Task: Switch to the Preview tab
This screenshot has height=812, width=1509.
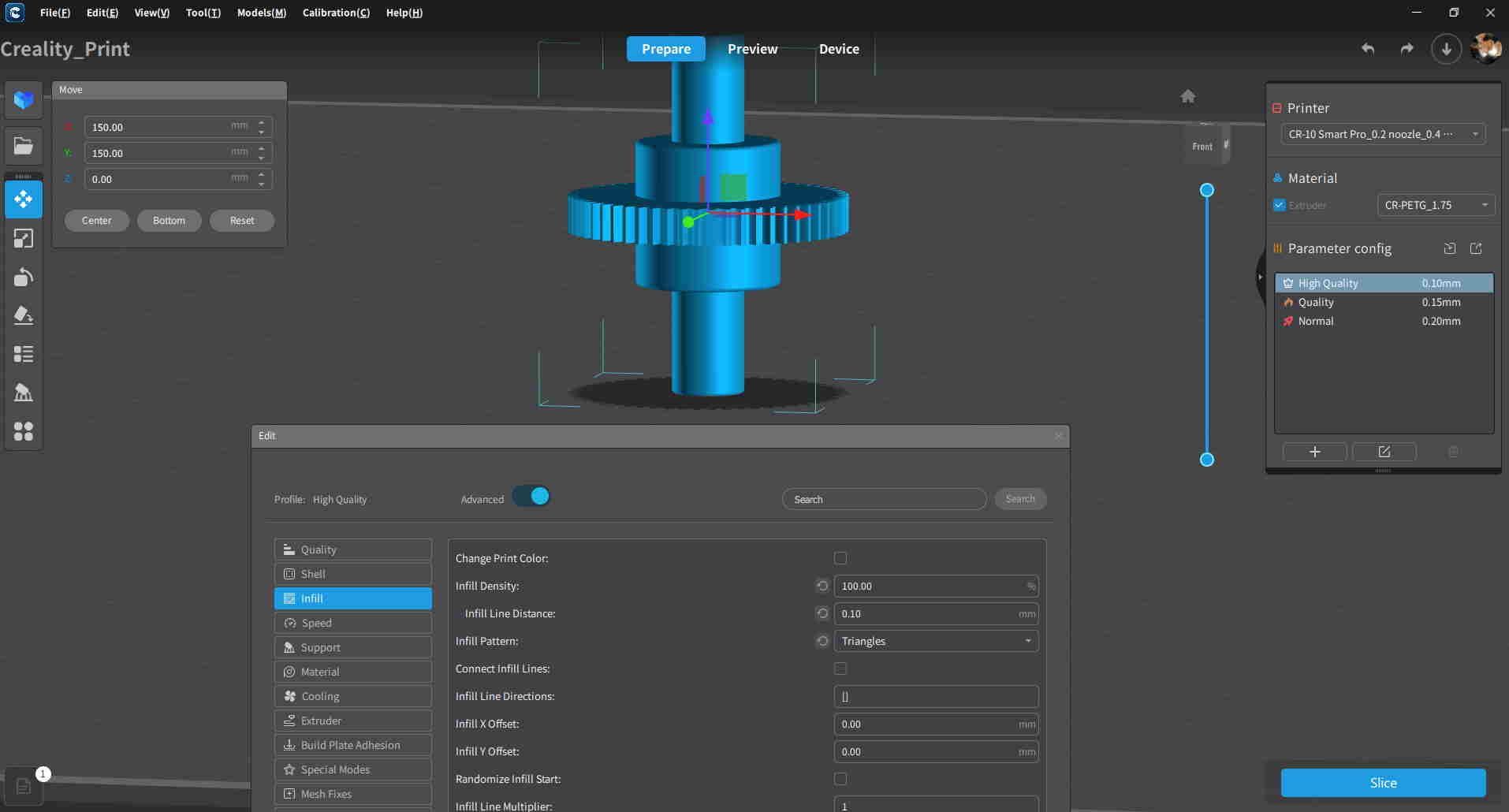Action: click(752, 49)
